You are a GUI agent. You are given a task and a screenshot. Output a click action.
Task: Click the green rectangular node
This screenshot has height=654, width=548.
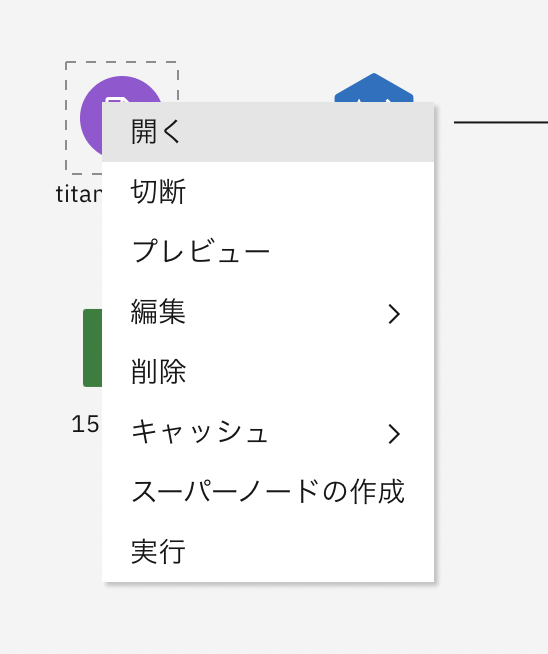coord(93,348)
